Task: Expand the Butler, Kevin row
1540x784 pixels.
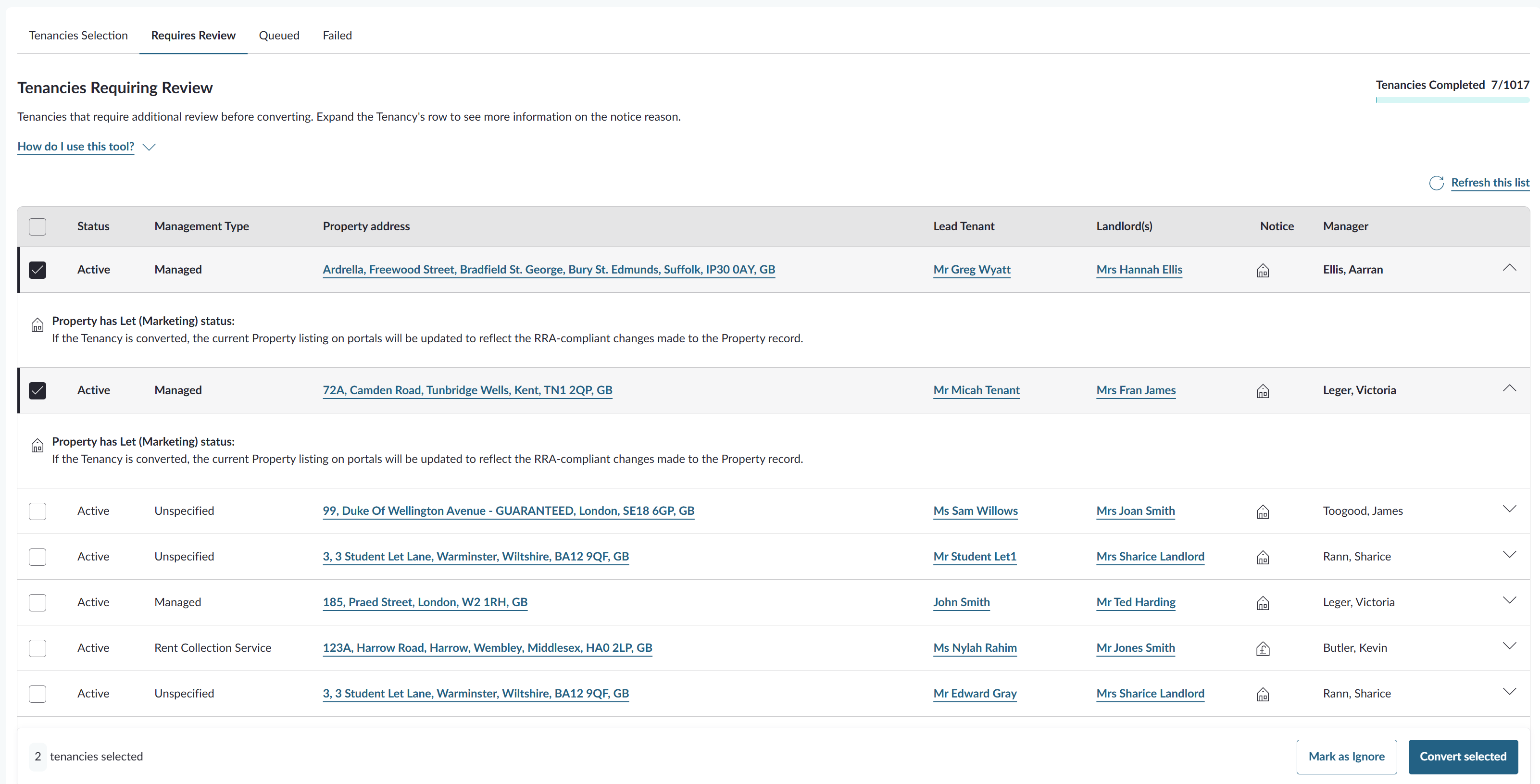Action: [1509, 646]
